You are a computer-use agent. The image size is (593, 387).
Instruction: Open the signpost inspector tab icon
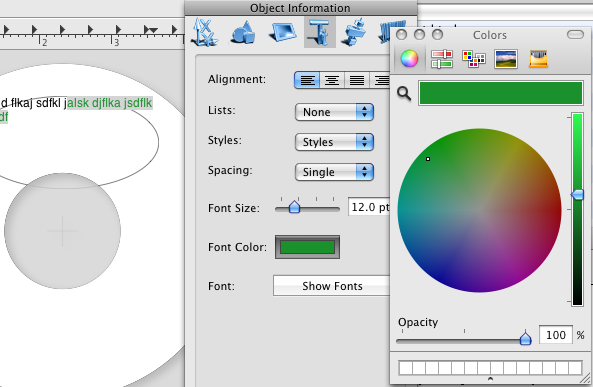[x=354, y=33]
